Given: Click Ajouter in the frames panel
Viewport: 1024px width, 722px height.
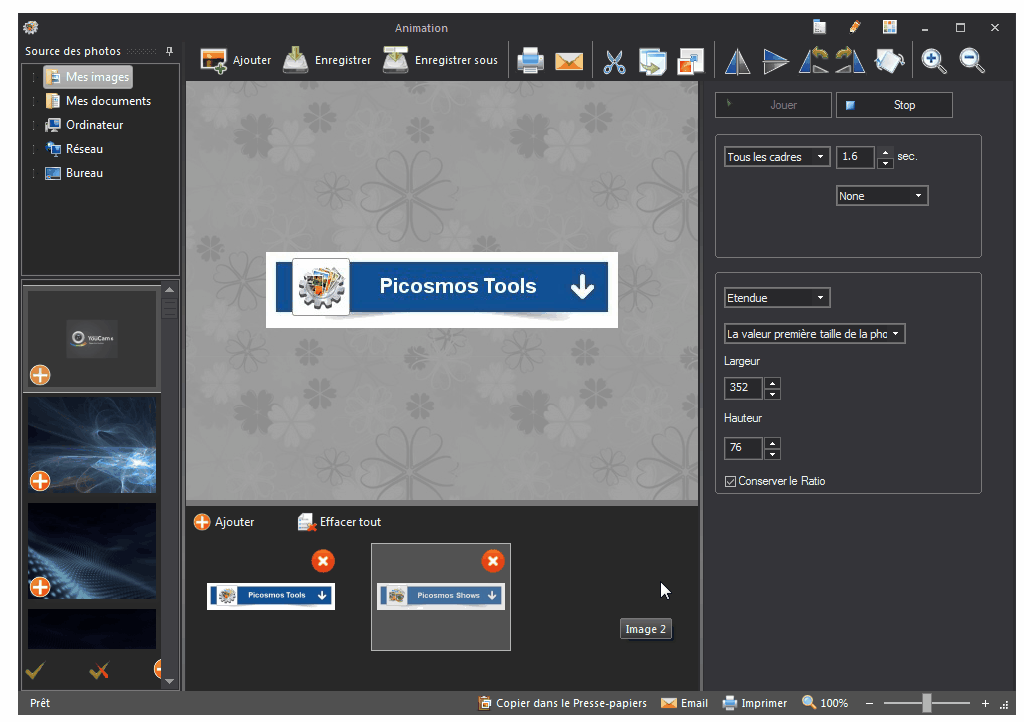Looking at the screenshot, I should 224,522.
